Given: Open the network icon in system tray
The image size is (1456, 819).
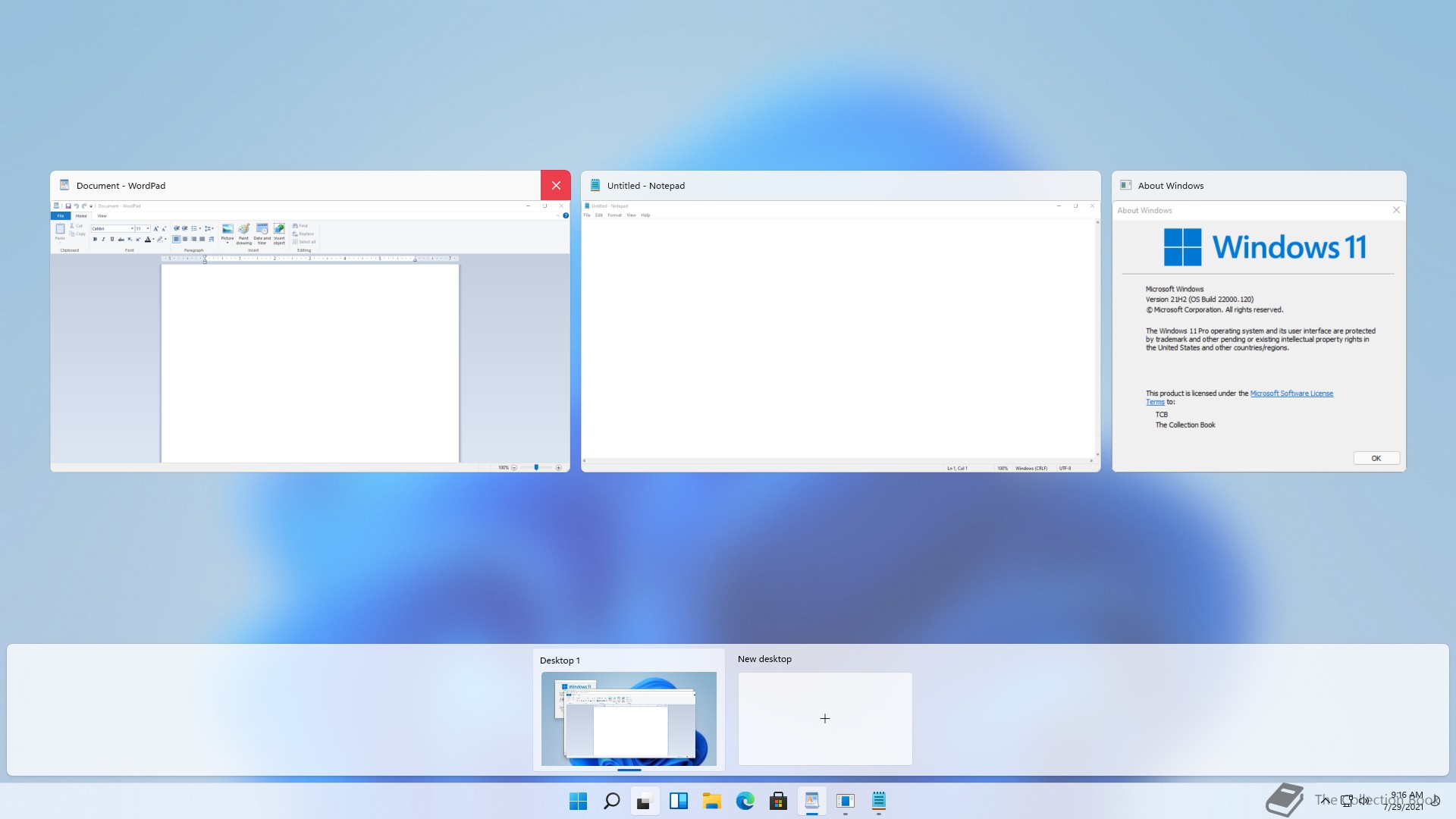Looking at the screenshot, I should click(x=1346, y=800).
